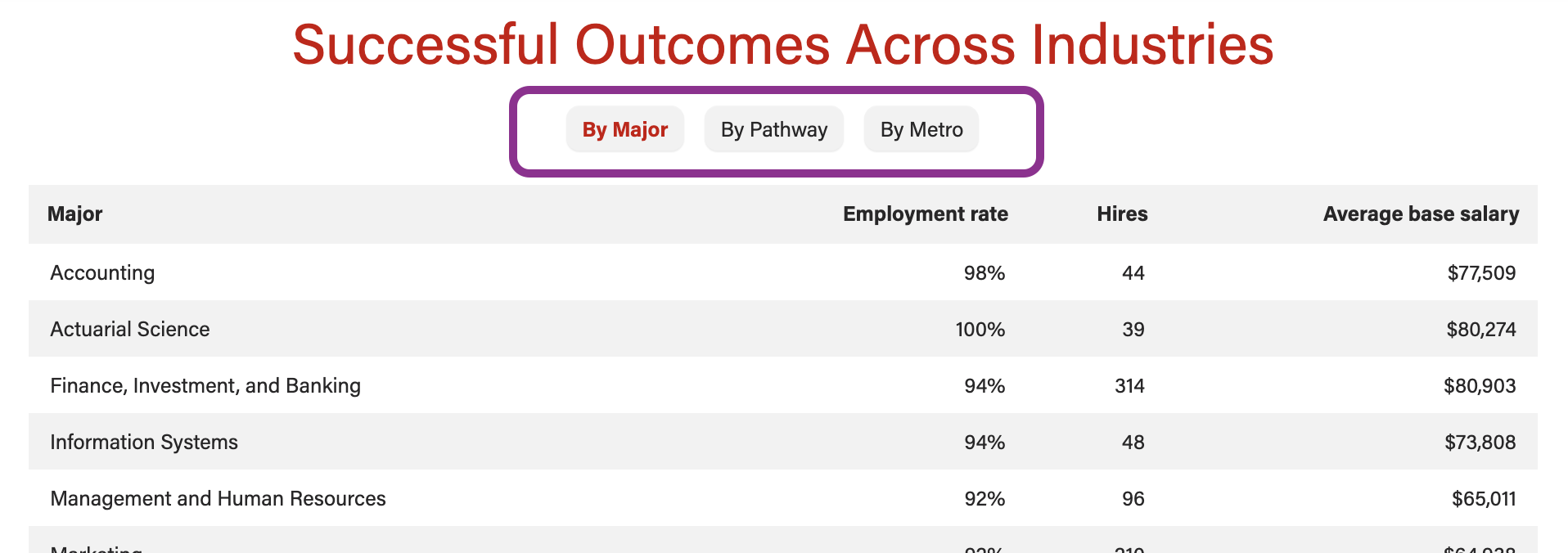Switch to the By Major tab
Image resolution: width=1568 pixels, height=553 pixels.
click(x=624, y=130)
